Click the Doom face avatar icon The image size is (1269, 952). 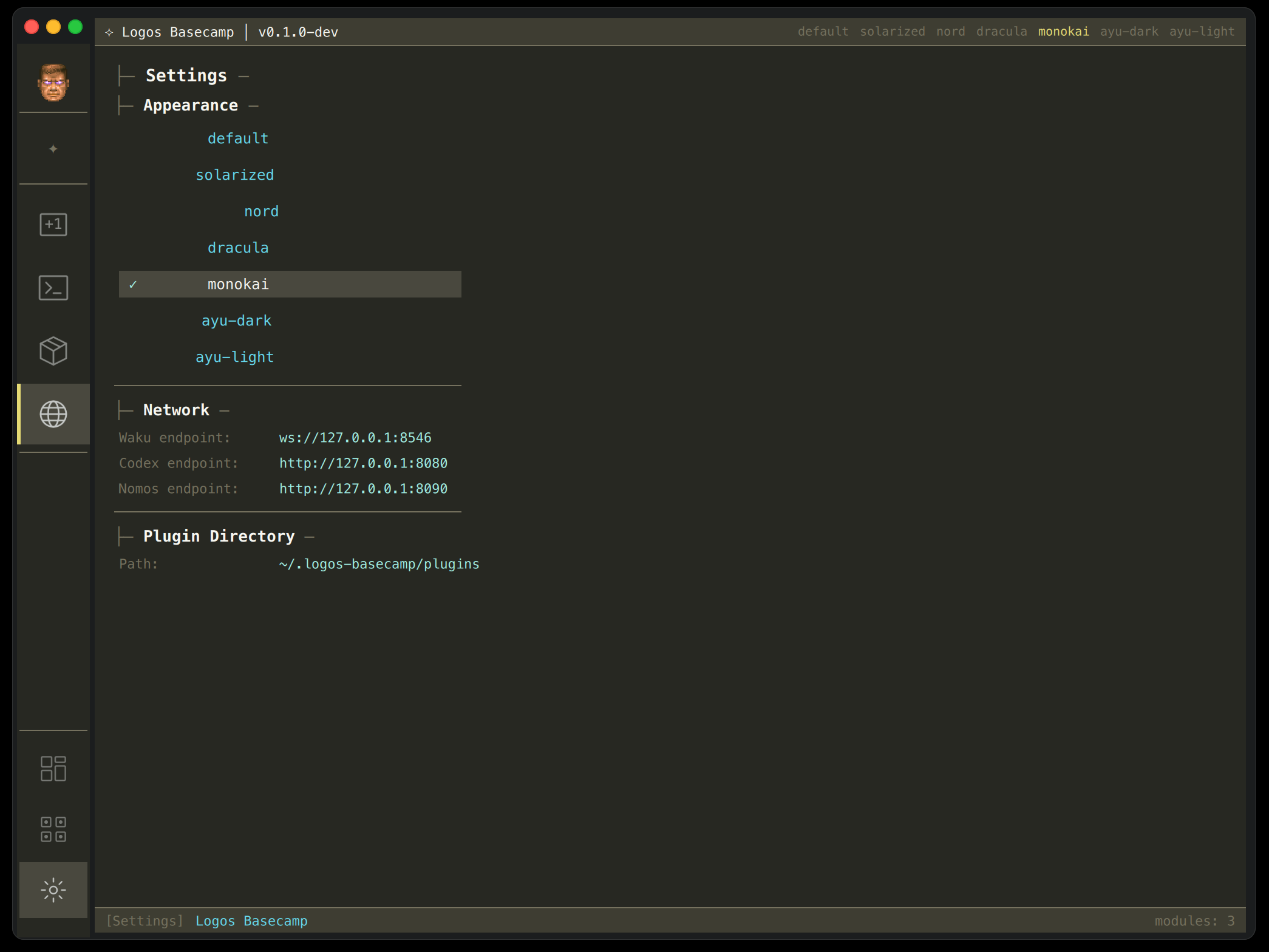(53, 82)
